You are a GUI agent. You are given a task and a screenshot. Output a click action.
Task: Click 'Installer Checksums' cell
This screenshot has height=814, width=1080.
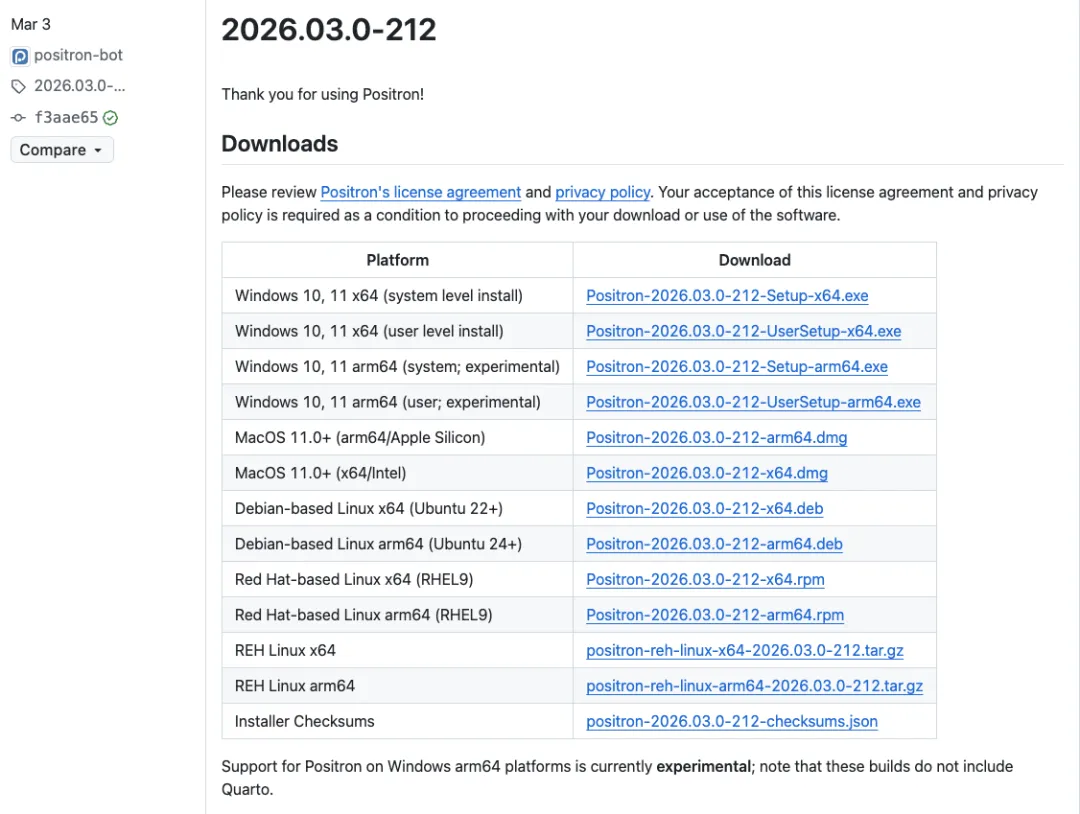tap(397, 722)
